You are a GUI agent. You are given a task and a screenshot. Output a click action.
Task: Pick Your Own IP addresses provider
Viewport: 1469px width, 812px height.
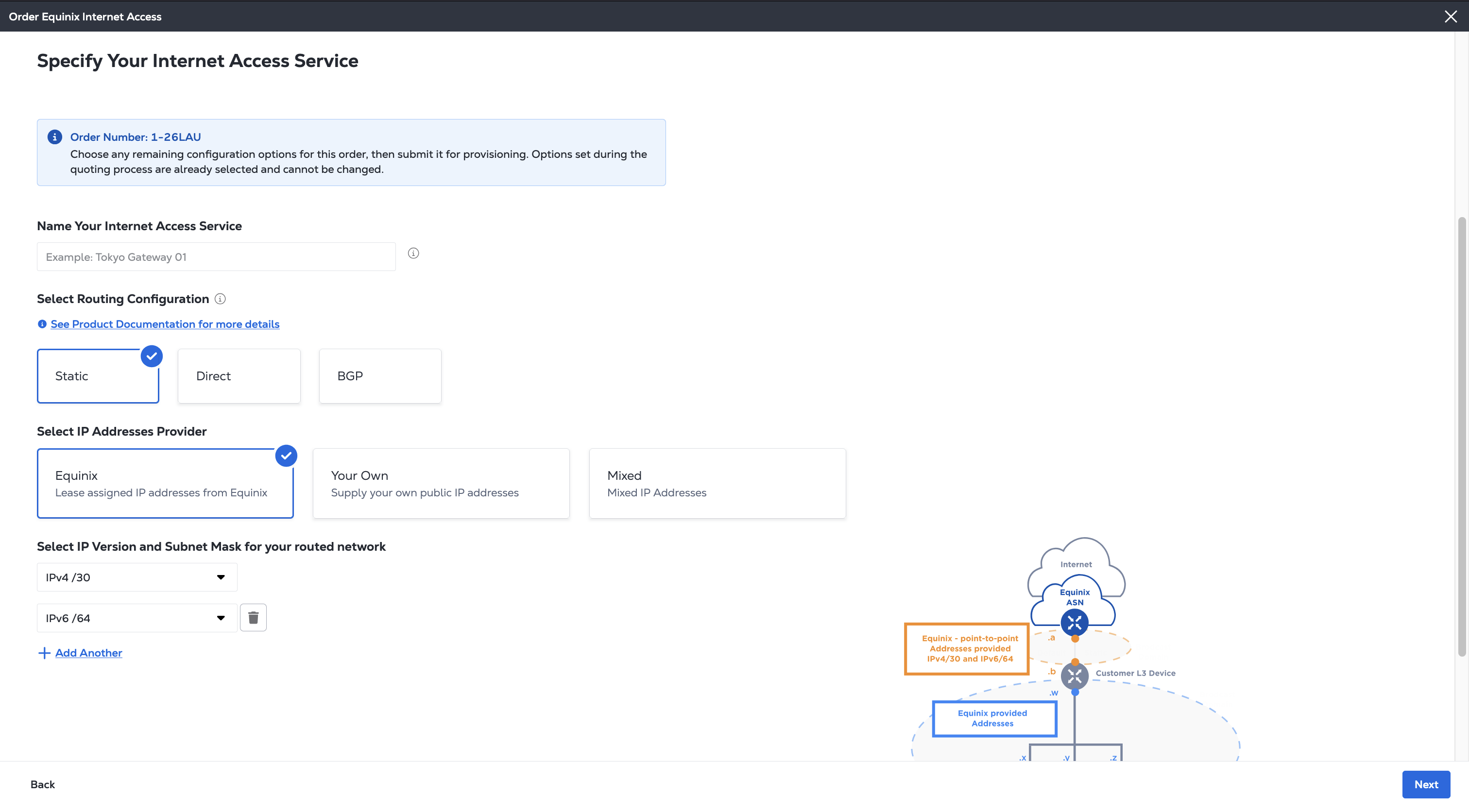[x=441, y=484]
